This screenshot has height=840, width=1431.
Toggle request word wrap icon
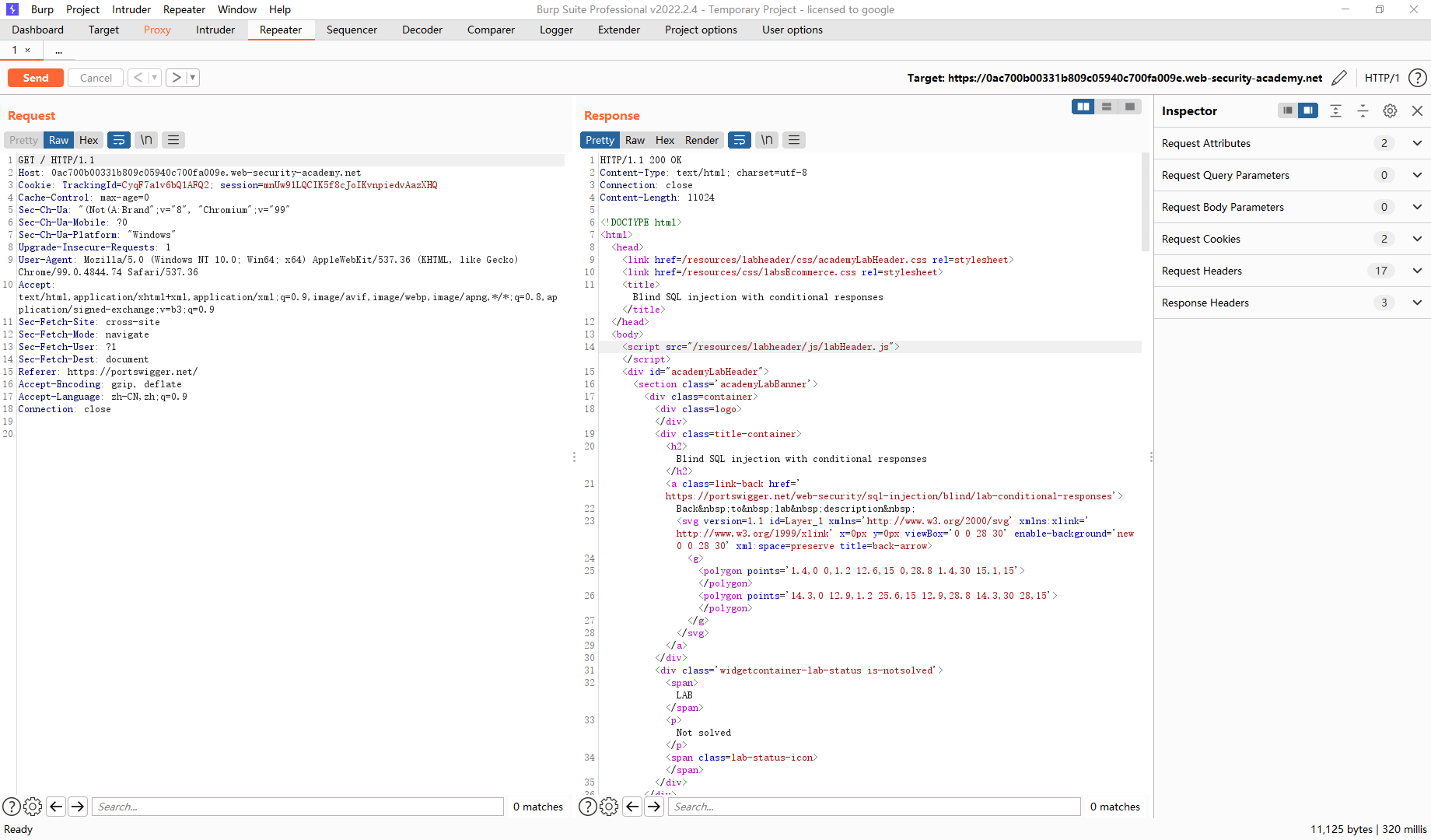click(x=119, y=140)
